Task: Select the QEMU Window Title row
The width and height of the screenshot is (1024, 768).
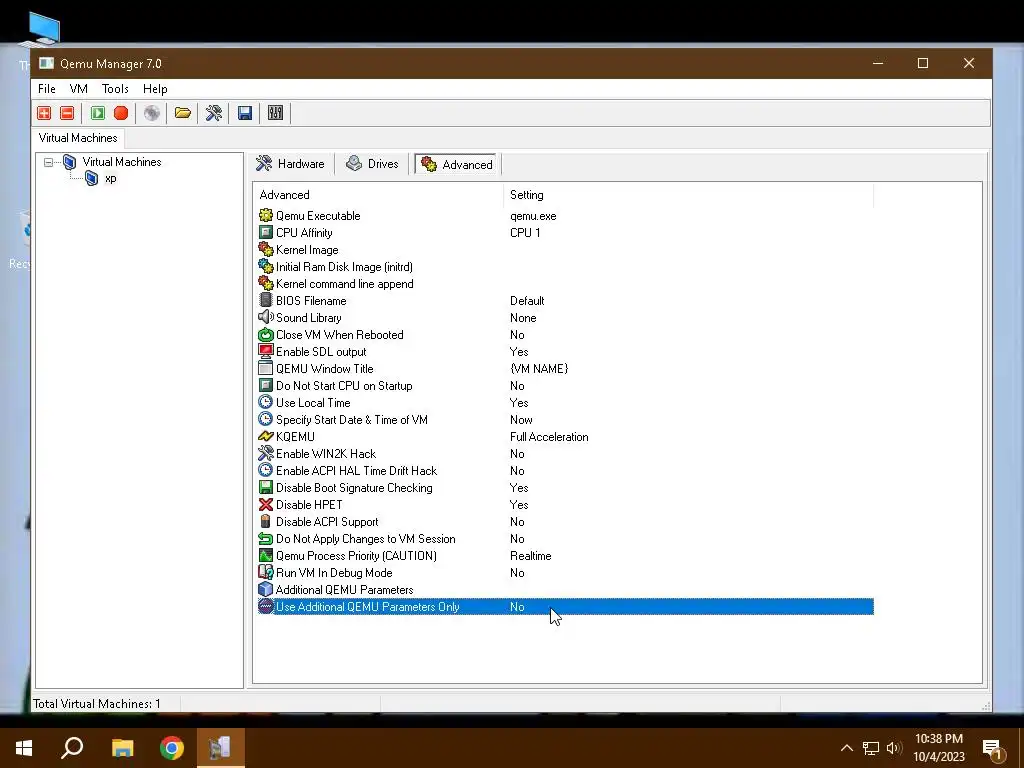Action: [x=566, y=368]
